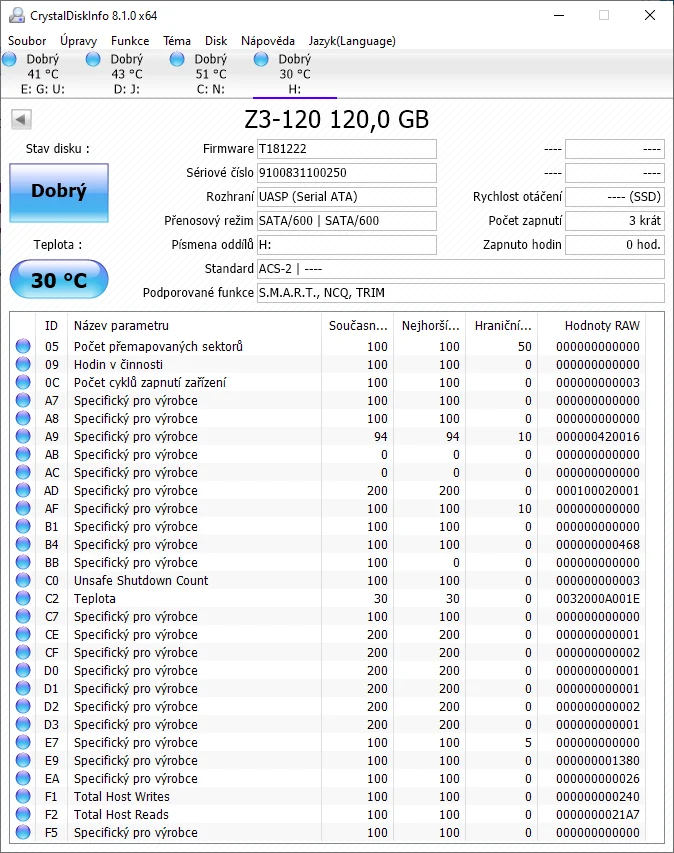The image size is (674, 853).
Task: Click the blue status orb in row A9
Action: pyautogui.click(x=23, y=436)
